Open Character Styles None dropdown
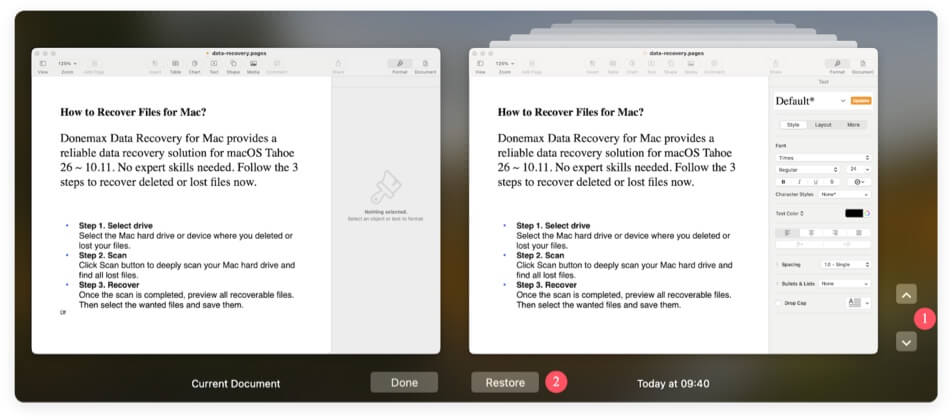The width and height of the screenshot is (952, 420). click(x=845, y=194)
